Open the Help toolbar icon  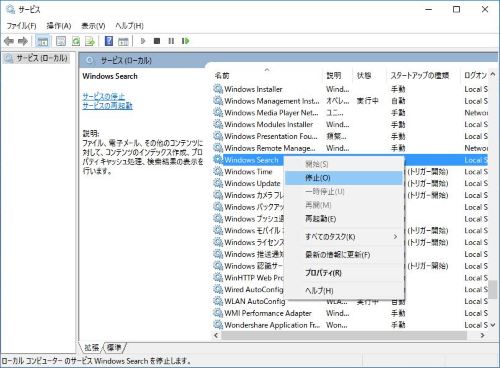109,41
